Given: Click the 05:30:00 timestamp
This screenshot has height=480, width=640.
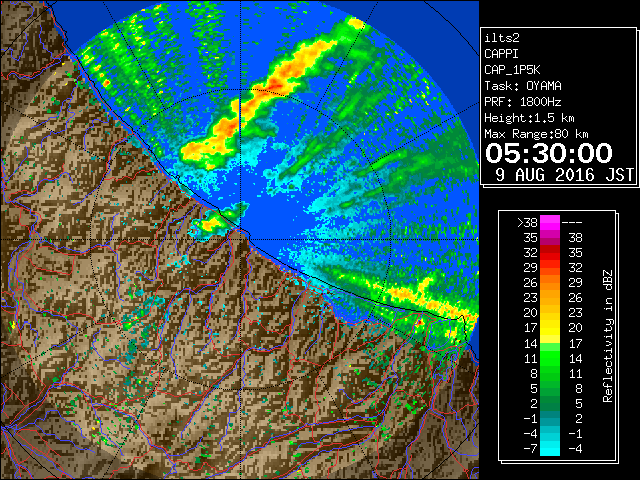Looking at the screenshot, I should pos(549,153).
